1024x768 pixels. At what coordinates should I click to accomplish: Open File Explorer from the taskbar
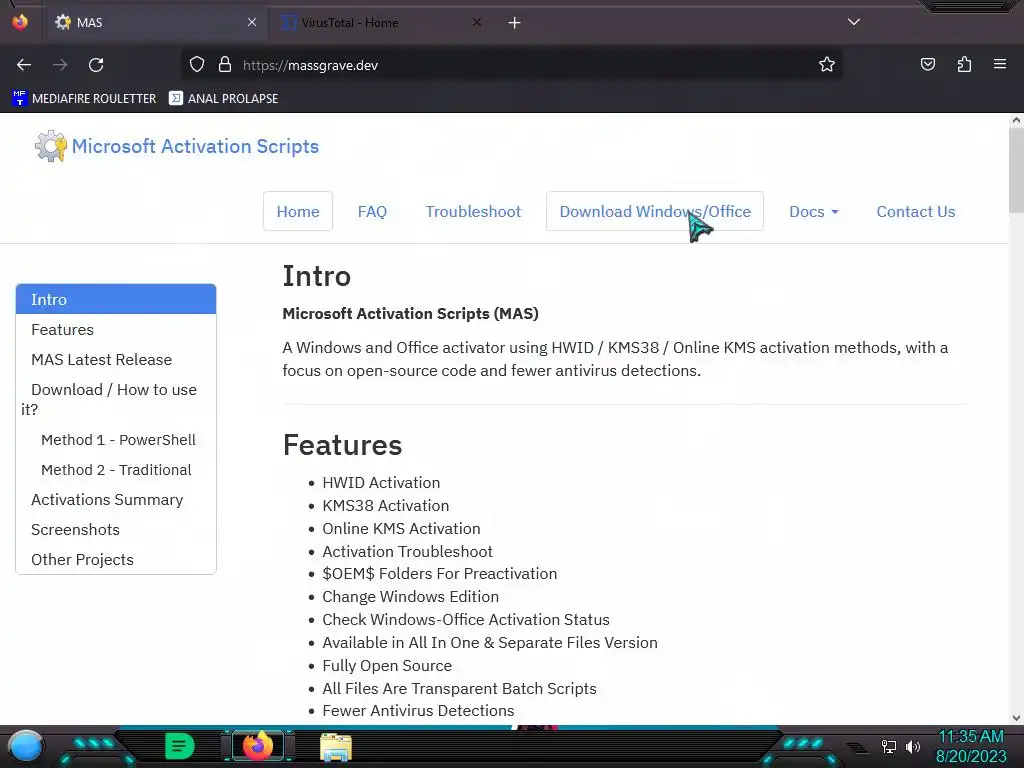coord(336,747)
